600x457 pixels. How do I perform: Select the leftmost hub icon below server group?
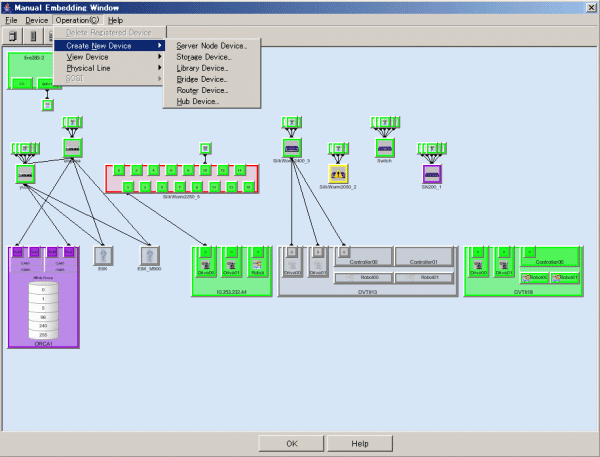coord(25,174)
